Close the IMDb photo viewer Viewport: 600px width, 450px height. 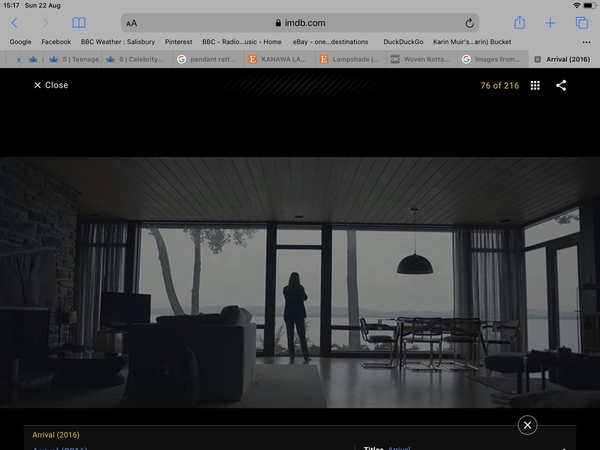(x=50, y=86)
